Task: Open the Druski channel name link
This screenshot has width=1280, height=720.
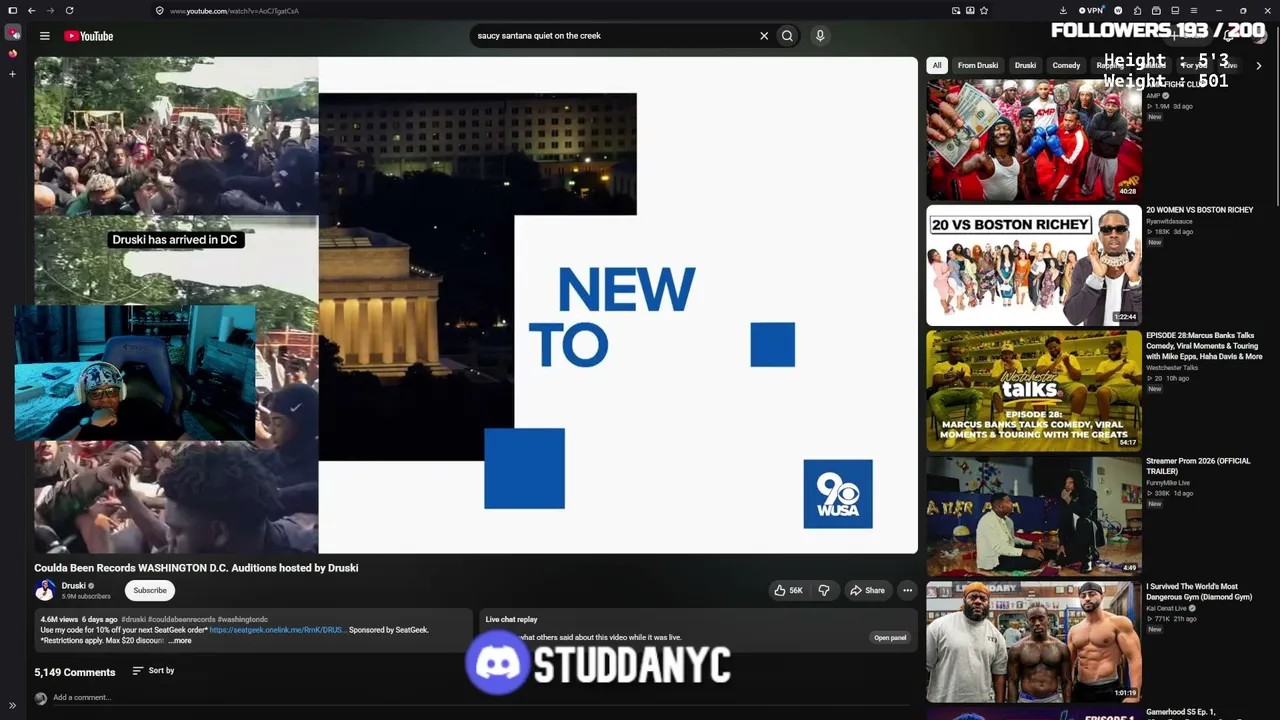Action: point(74,586)
